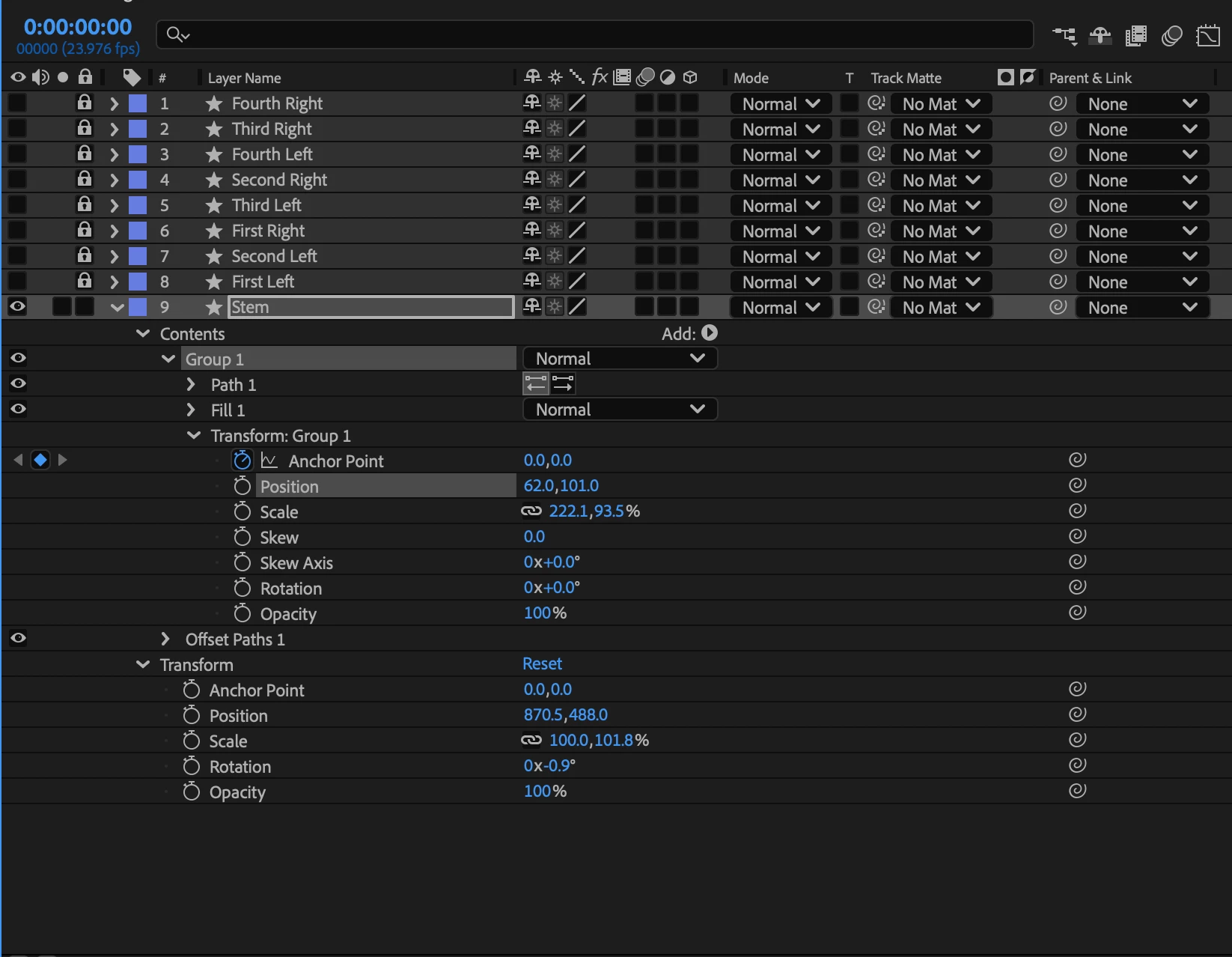The width and height of the screenshot is (1232, 957).
Task: Click the Fourth Right blue label swatch
Action: pyautogui.click(x=138, y=103)
